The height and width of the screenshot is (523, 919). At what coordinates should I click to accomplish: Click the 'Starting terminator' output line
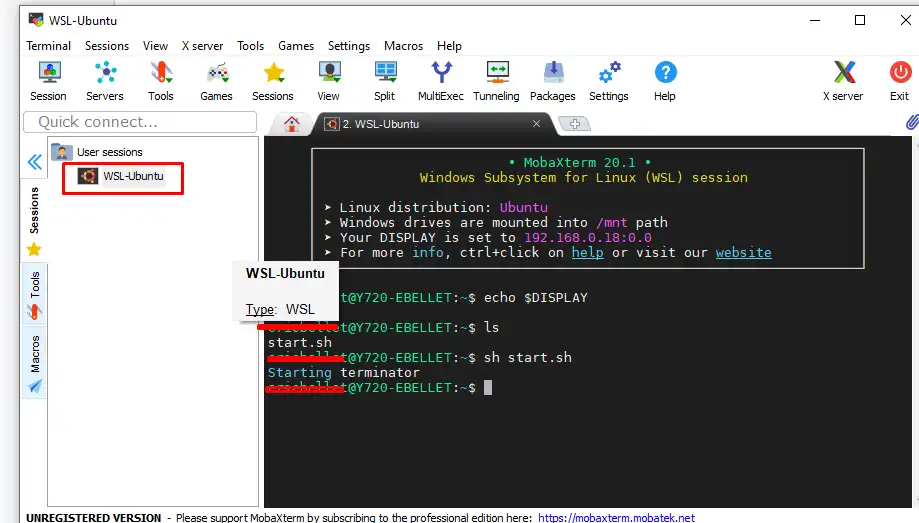343,372
